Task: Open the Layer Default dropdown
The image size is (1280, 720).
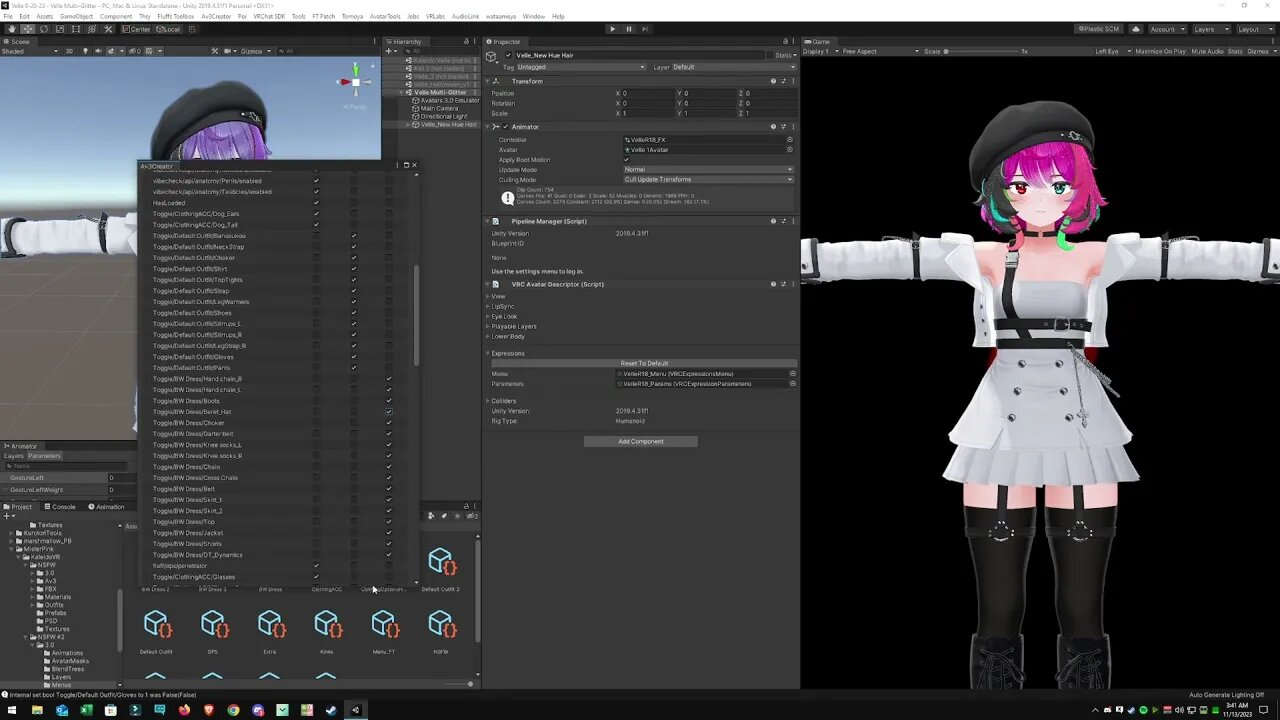Action: tap(733, 67)
